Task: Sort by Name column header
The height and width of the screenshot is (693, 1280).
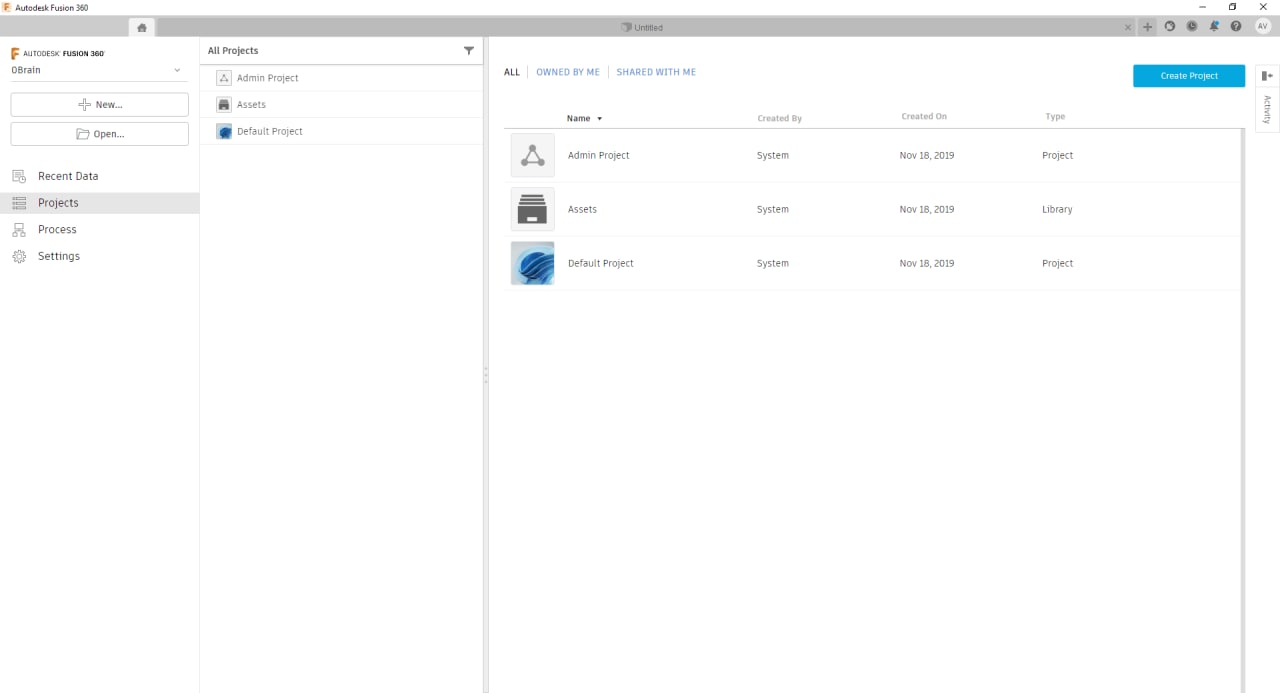Action: pyautogui.click(x=578, y=118)
